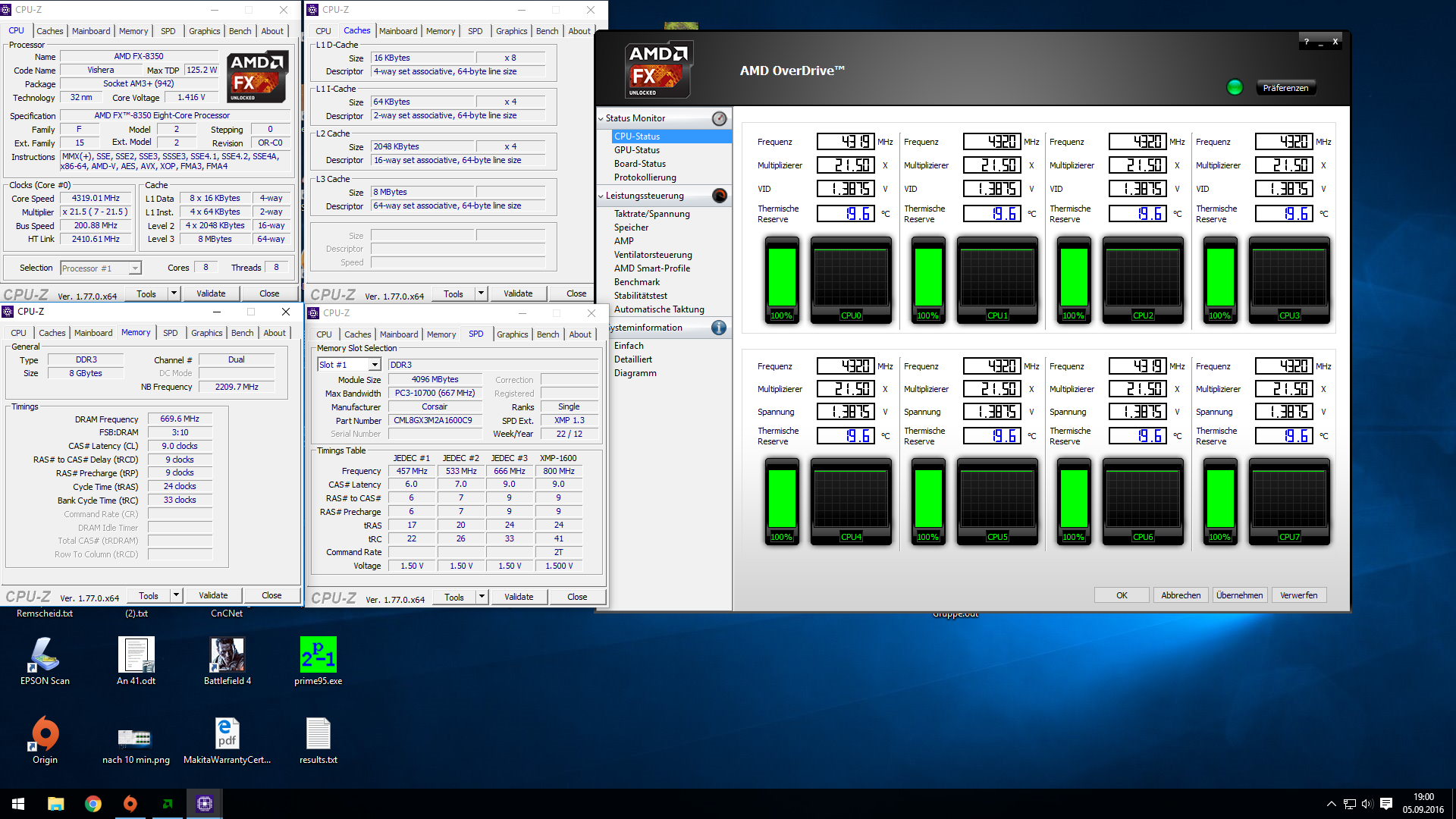Click Chrome icon in taskbar
Viewport: 1456px width, 819px height.
(93, 804)
